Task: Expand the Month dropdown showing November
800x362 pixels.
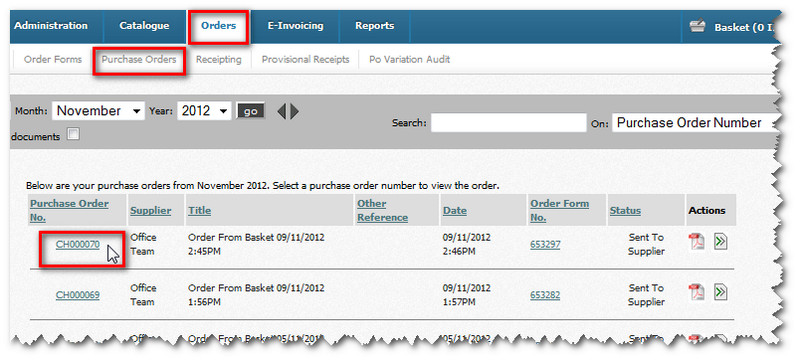Action: pos(98,111)
